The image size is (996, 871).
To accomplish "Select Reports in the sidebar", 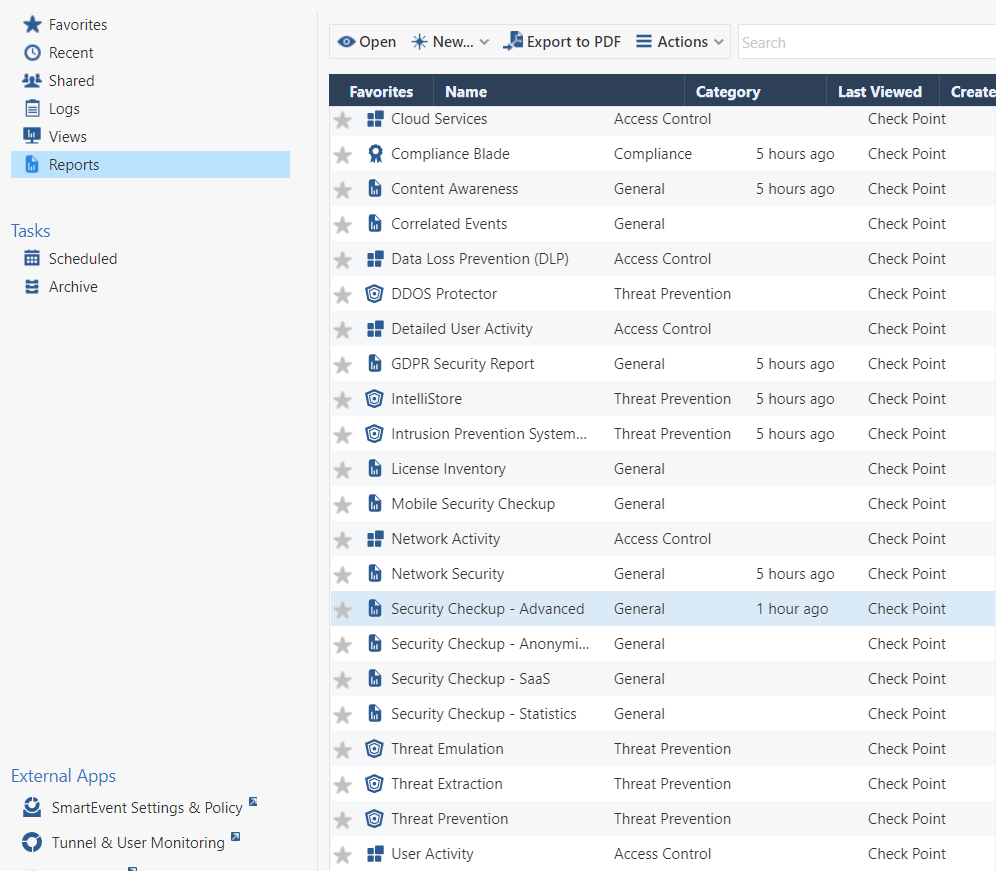I will (150, 165).
